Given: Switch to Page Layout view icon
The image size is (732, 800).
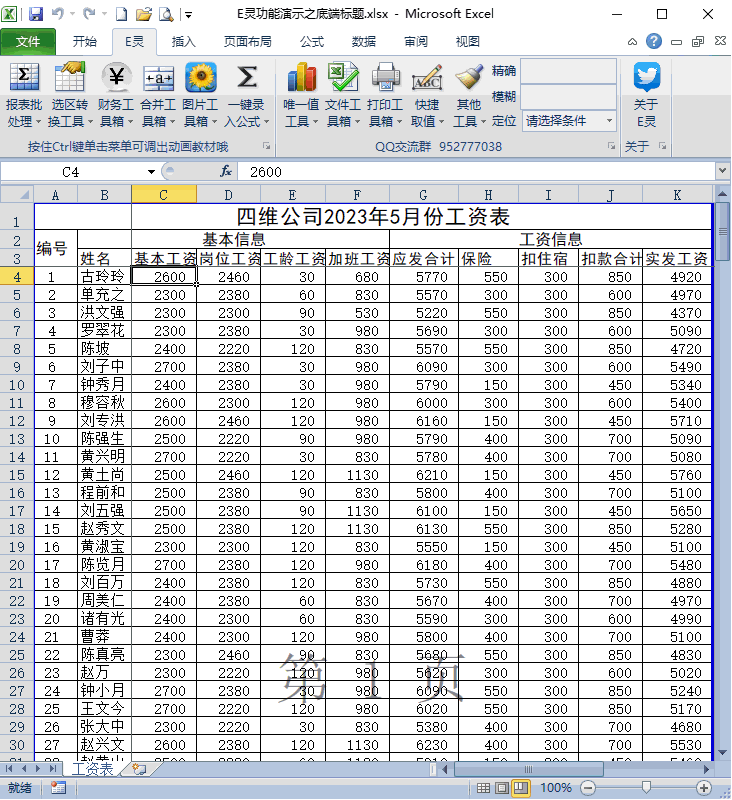Looking at the screenshot, I should coord(501,788).
